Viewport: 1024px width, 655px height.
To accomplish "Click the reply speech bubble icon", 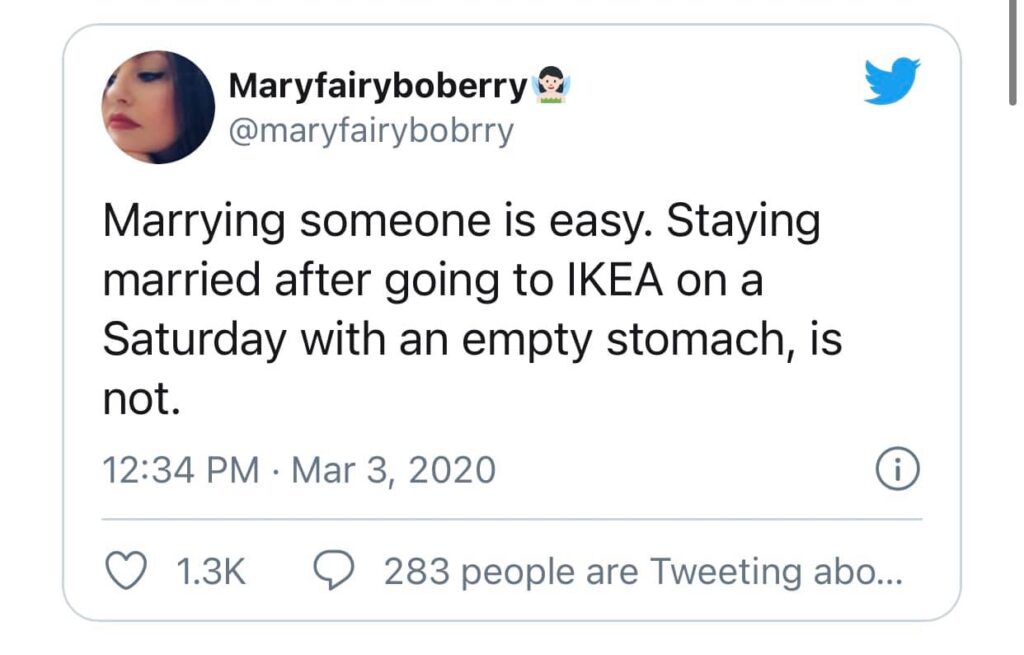I will (331, 572).
